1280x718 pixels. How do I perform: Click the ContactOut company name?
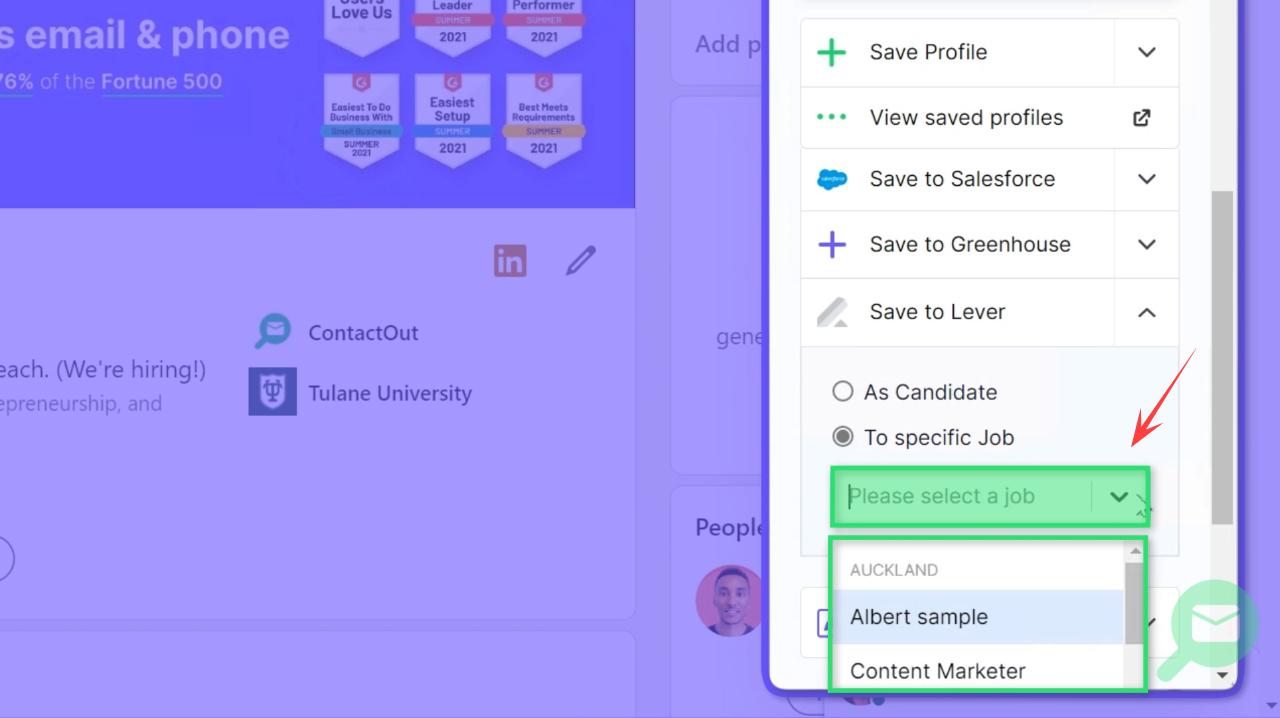click(x=363, y=333)
